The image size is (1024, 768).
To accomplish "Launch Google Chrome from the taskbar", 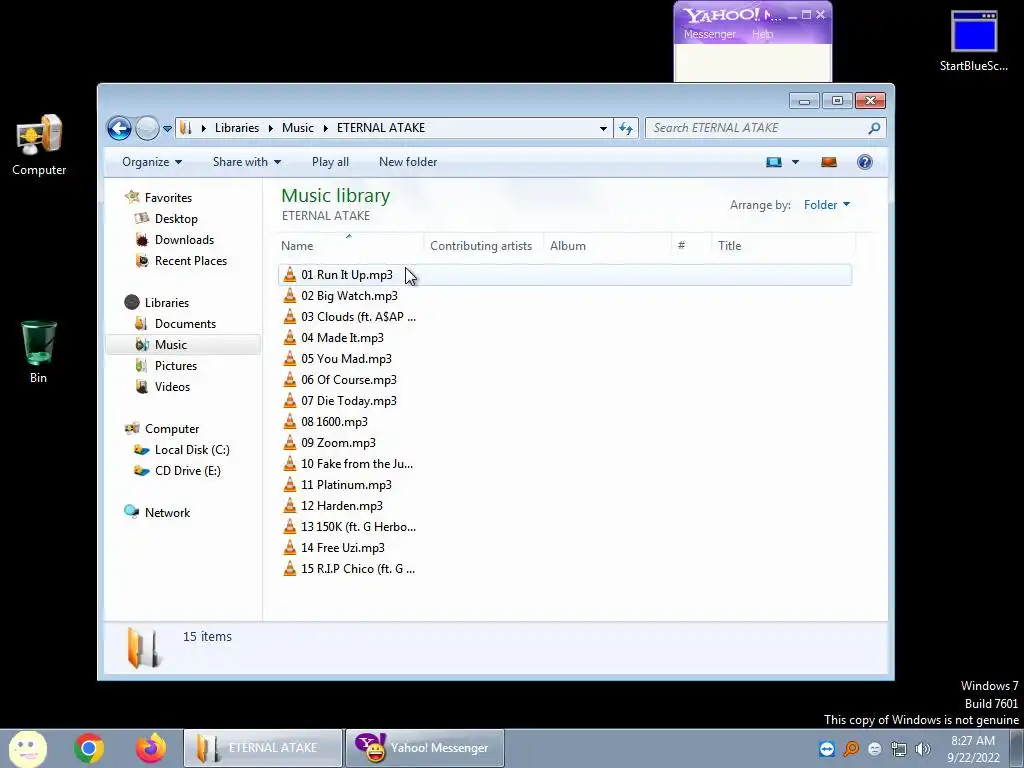I will 89,748.
